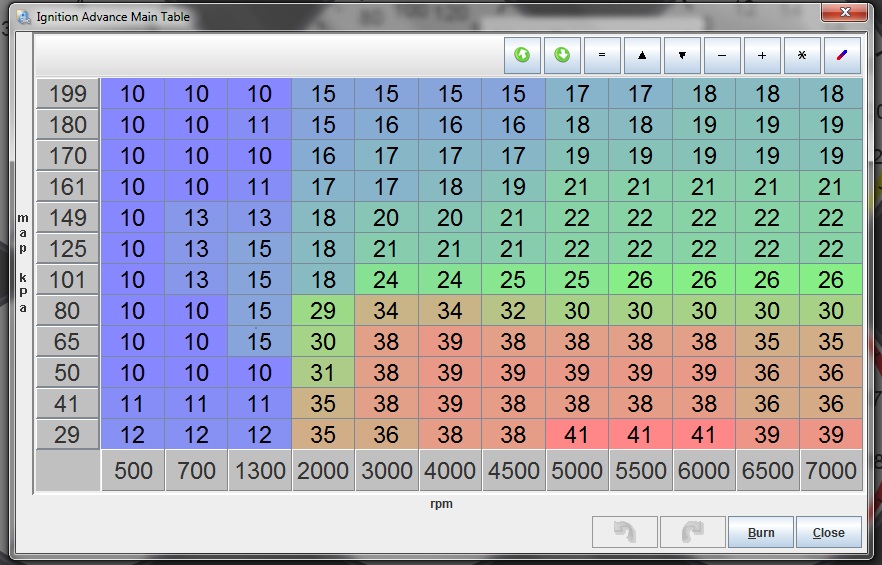
Task: Click the Burn button
Action: tap(760, 532)
